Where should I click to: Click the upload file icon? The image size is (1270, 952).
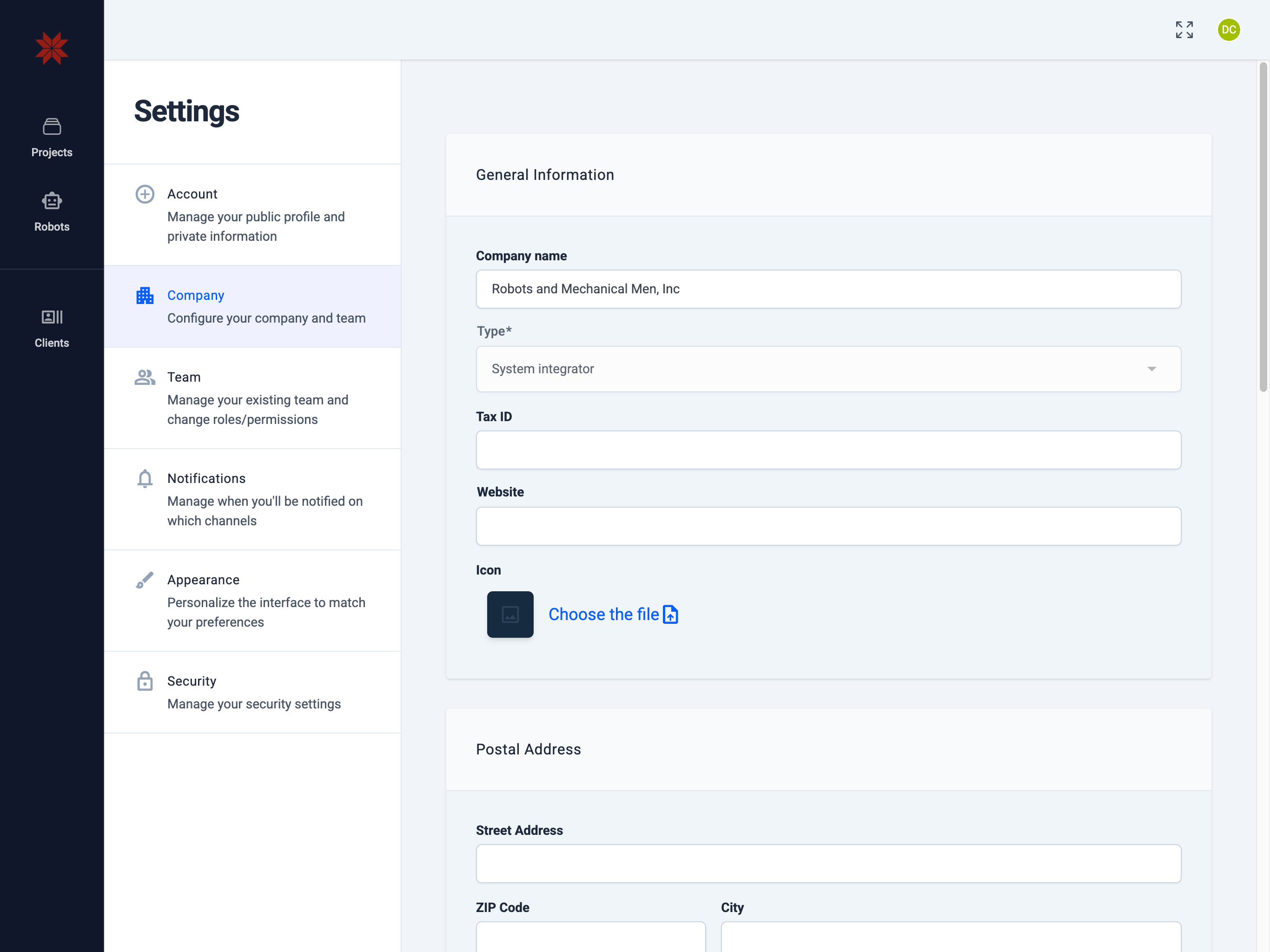click(671, 615)
